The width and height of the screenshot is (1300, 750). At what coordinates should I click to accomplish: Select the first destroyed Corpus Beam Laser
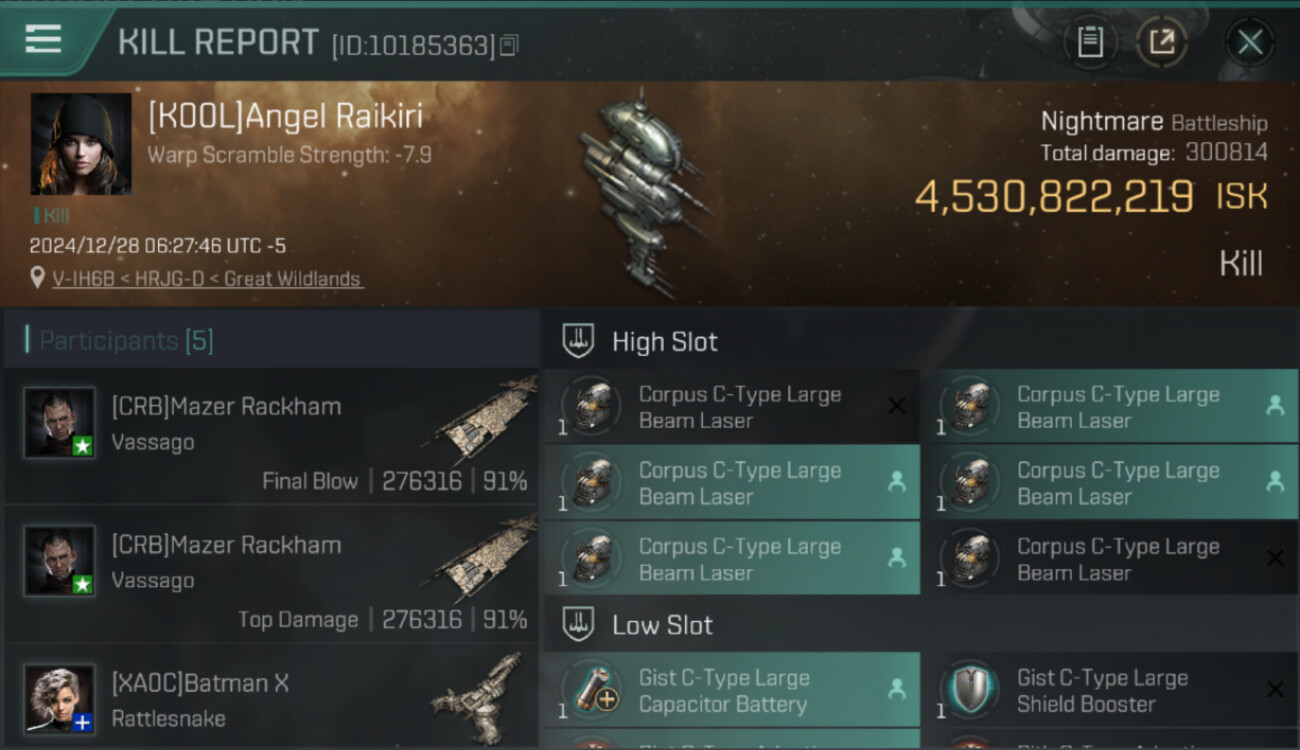tap(732, 407)
